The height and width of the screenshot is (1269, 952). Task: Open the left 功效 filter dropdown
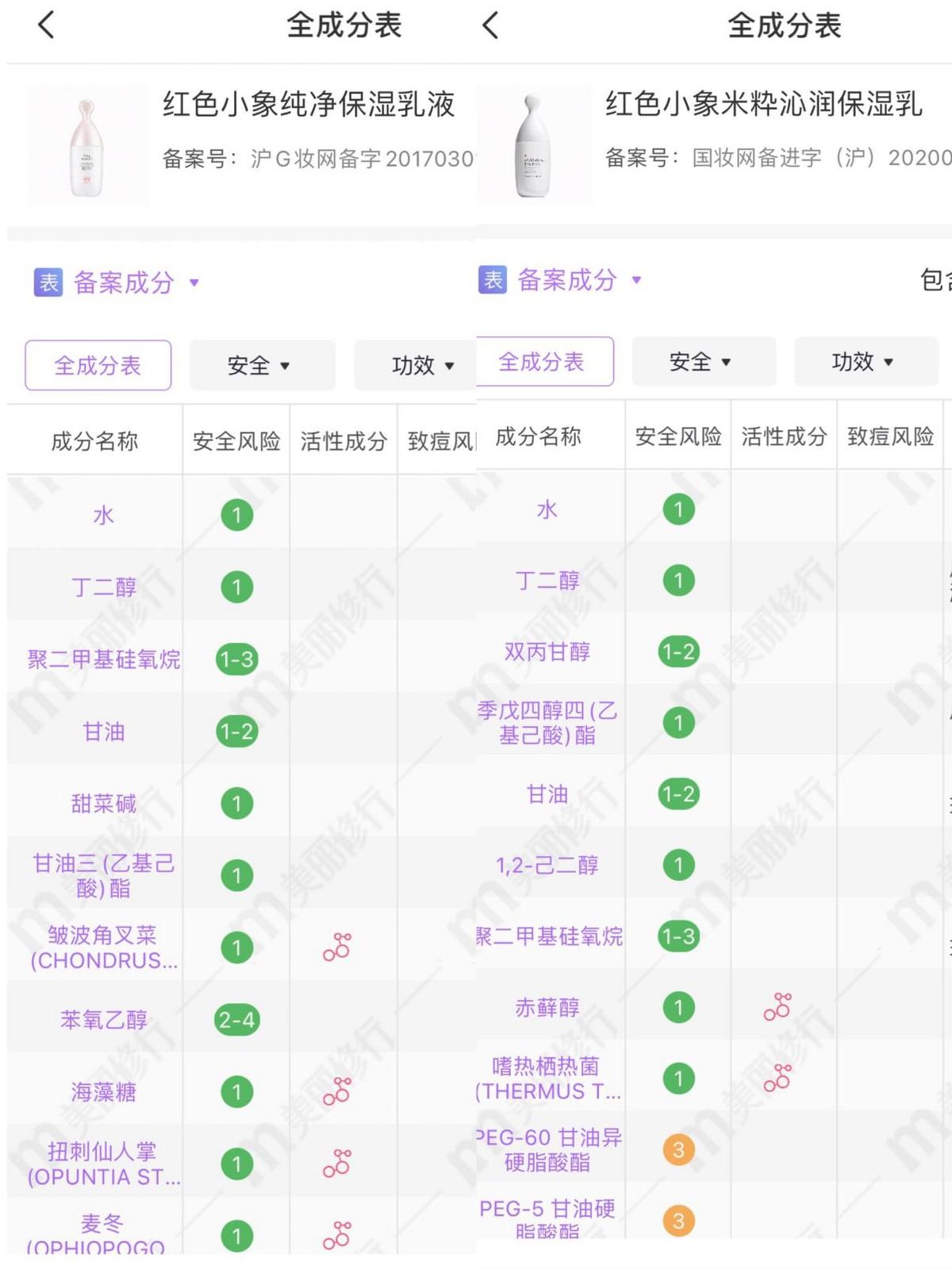pyautogui.click(x=415, y=365)
